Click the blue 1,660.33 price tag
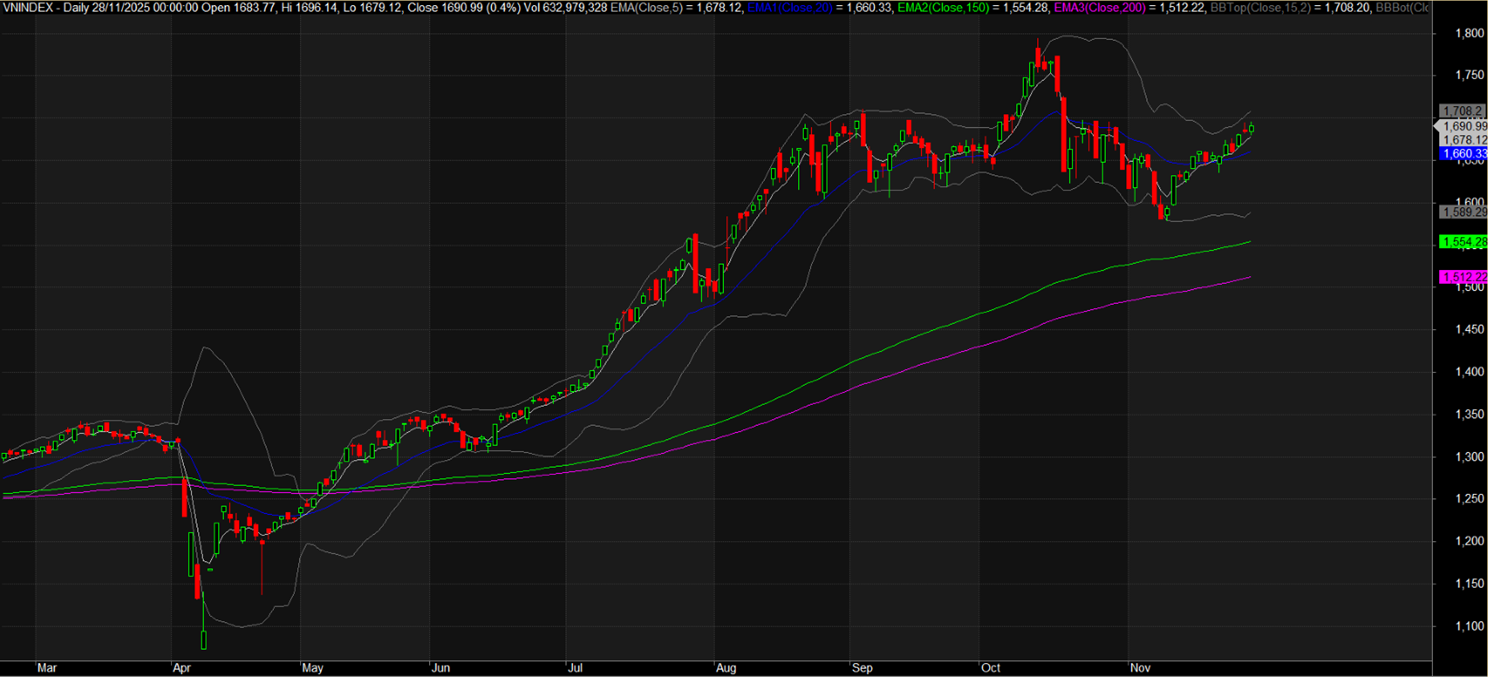1488x677 pixels. [1462, 154]
